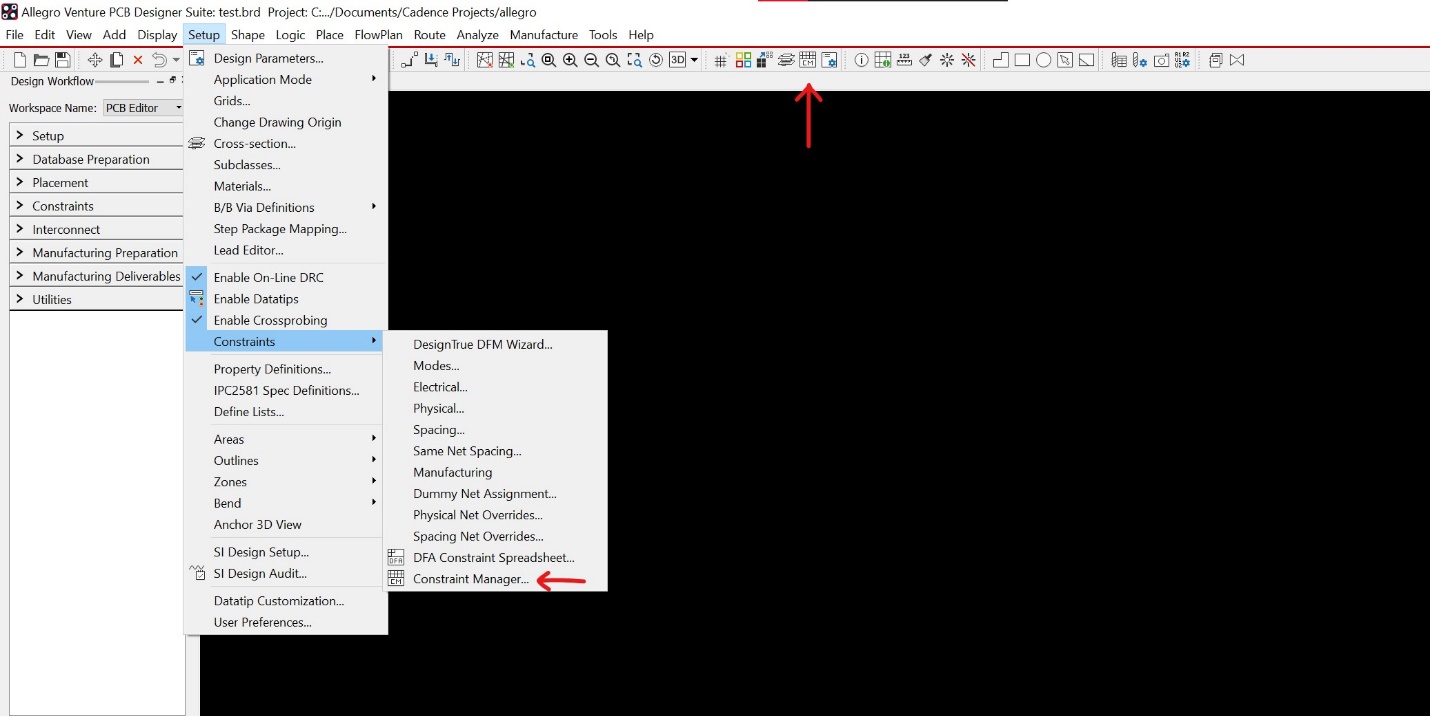Viewport: 1430px width, 716px height.
Task: Click the Add Rectangle shape icon
Action: [x=1022, y=60]
